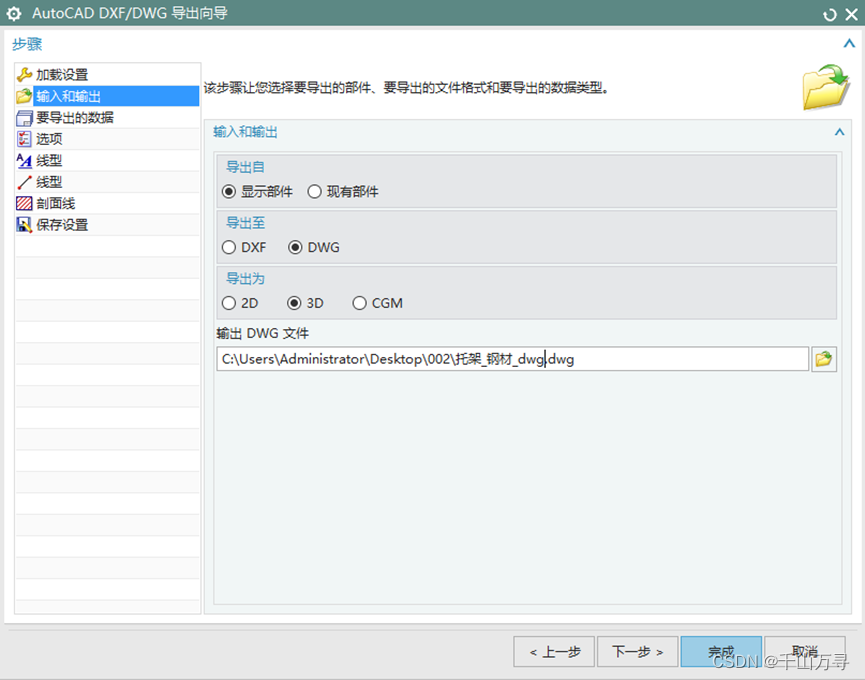This screenshot has height=680, width=865.
Task: Click the 上一步 button
Action: click(x=554, y=652)
